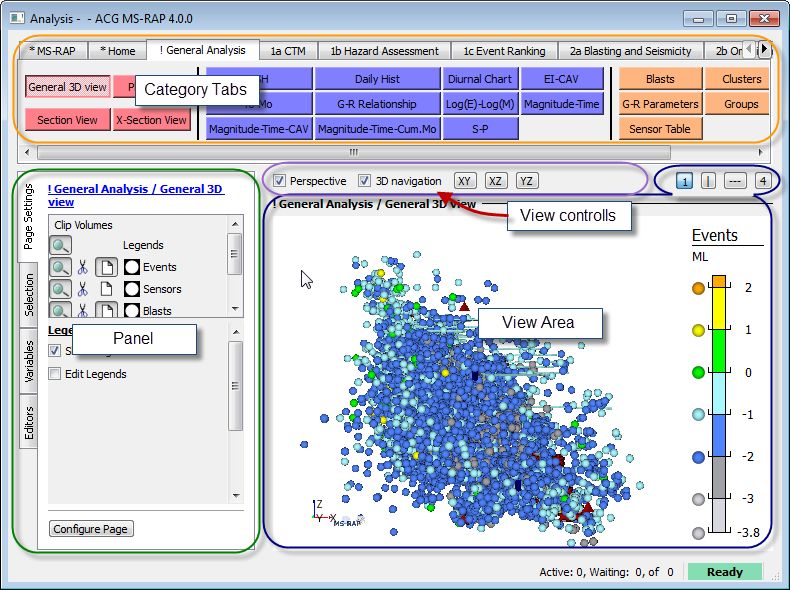Click the yellow segment of ML color bar

[719, 308]
